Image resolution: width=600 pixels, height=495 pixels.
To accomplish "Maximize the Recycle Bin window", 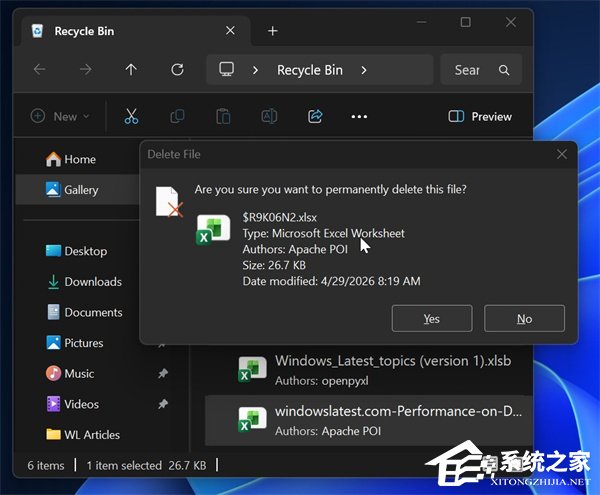I will click(x=466, y=22).
